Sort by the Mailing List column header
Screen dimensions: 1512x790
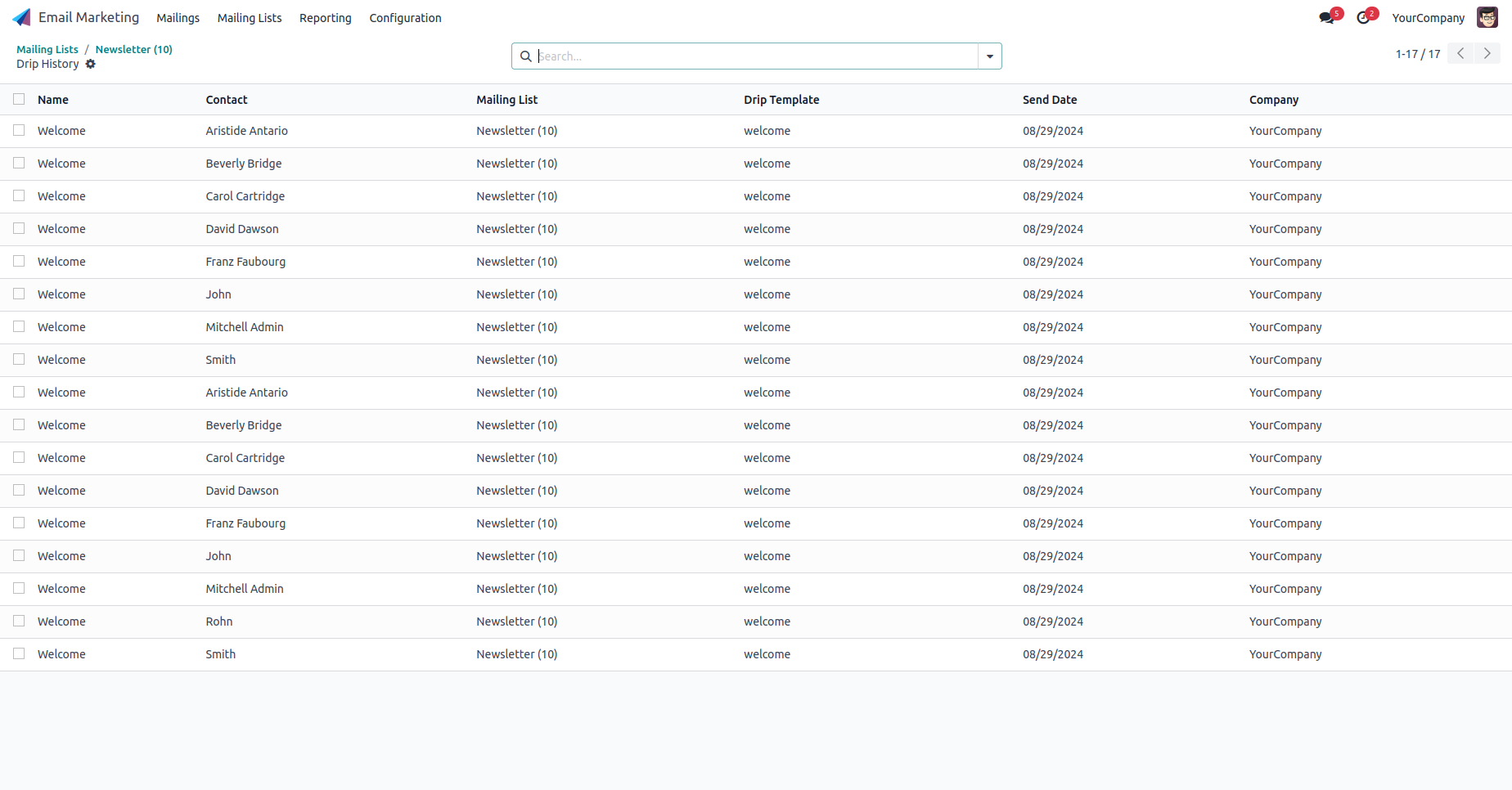[507, 100]
